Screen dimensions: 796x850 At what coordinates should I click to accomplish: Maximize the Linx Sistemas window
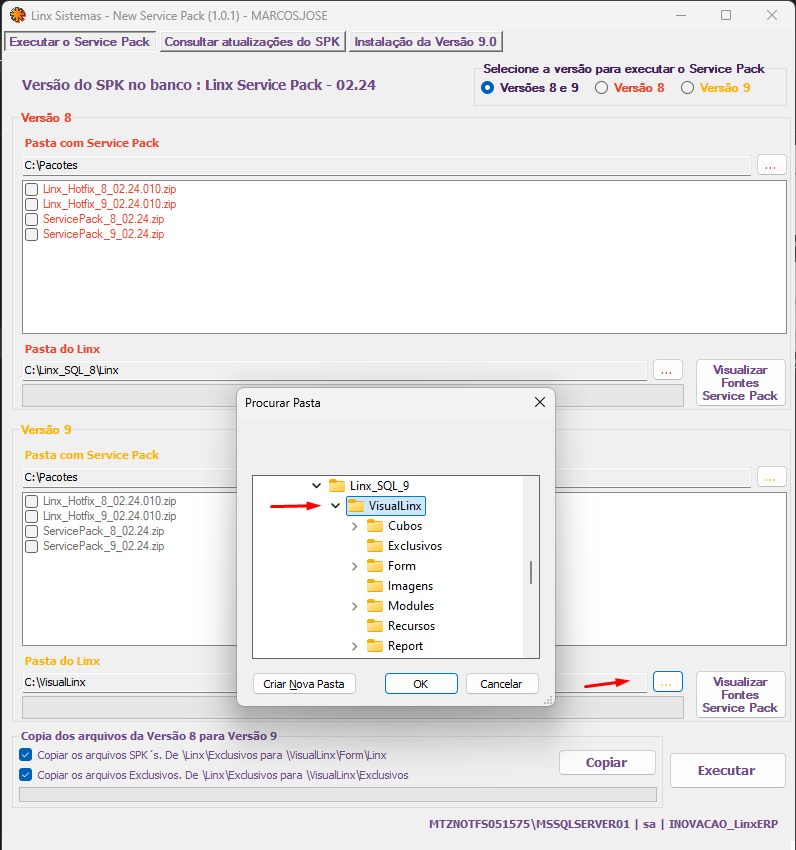(726, 15)
